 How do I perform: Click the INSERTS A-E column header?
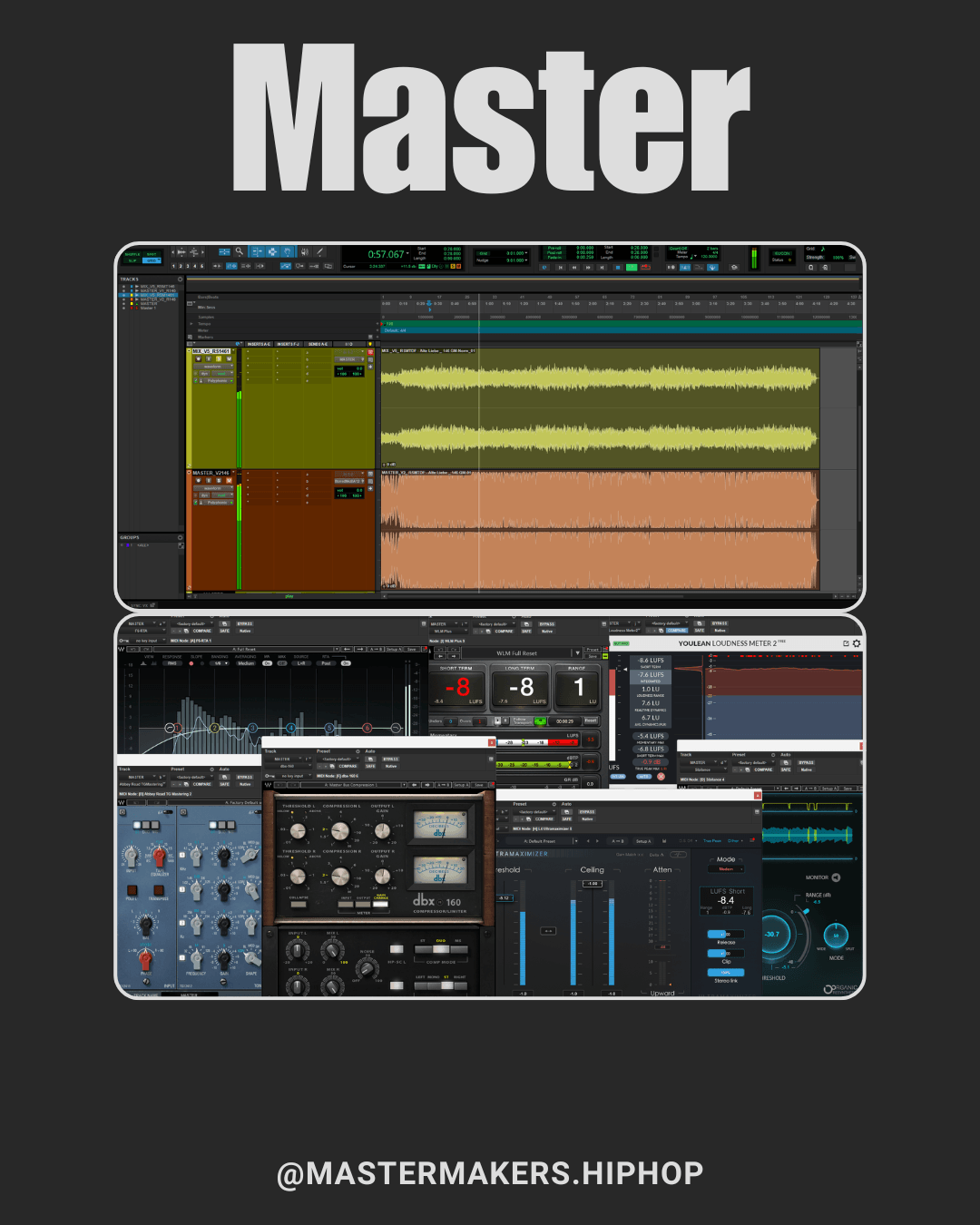tap(260, 344)
